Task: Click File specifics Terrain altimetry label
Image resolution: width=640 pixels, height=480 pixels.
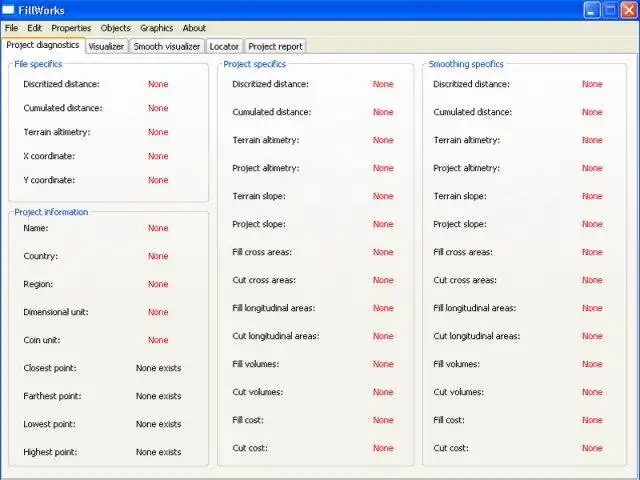Action: (57, 132)
